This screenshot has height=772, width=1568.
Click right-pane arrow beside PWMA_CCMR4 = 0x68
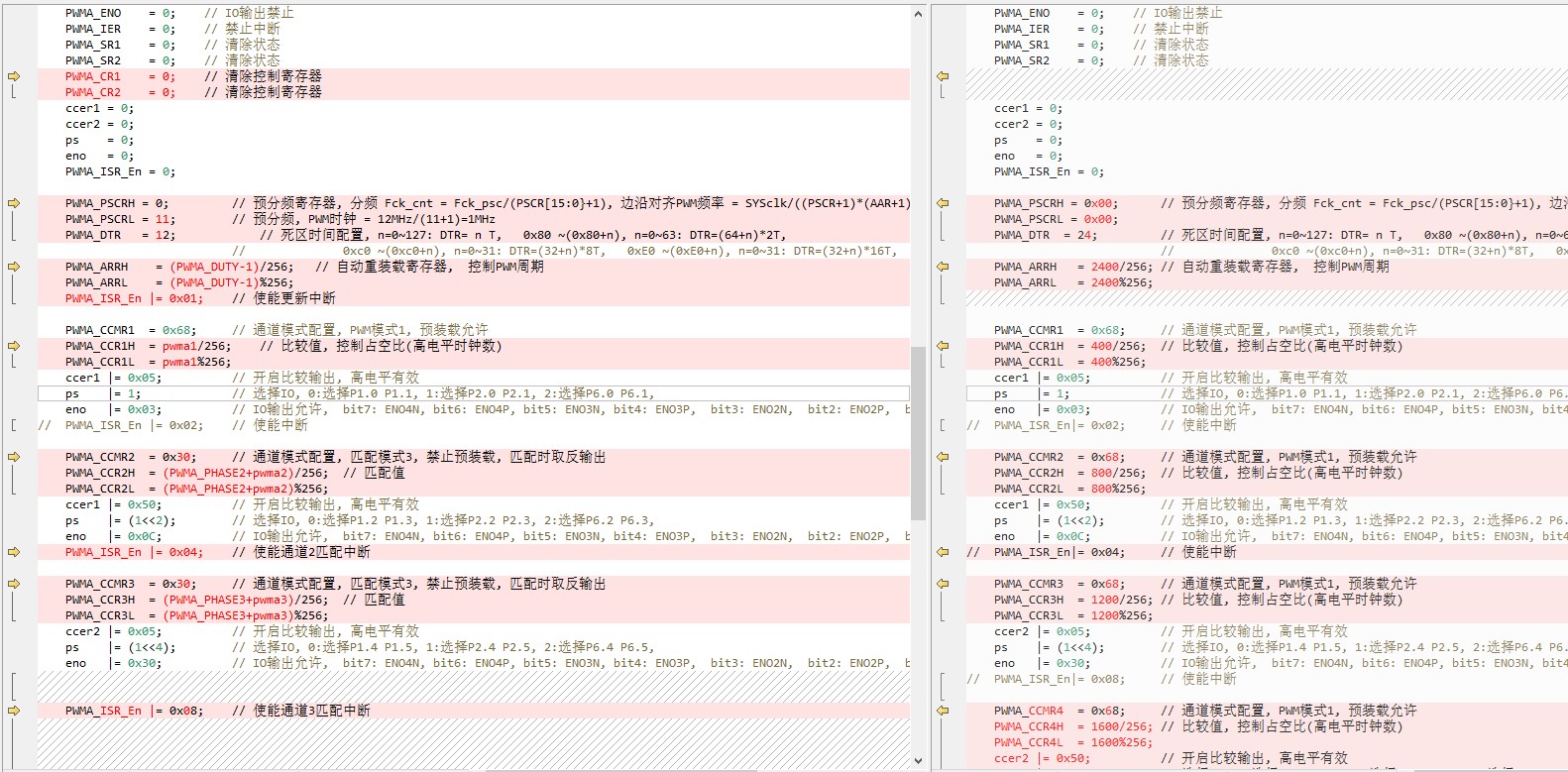[943, 711]
